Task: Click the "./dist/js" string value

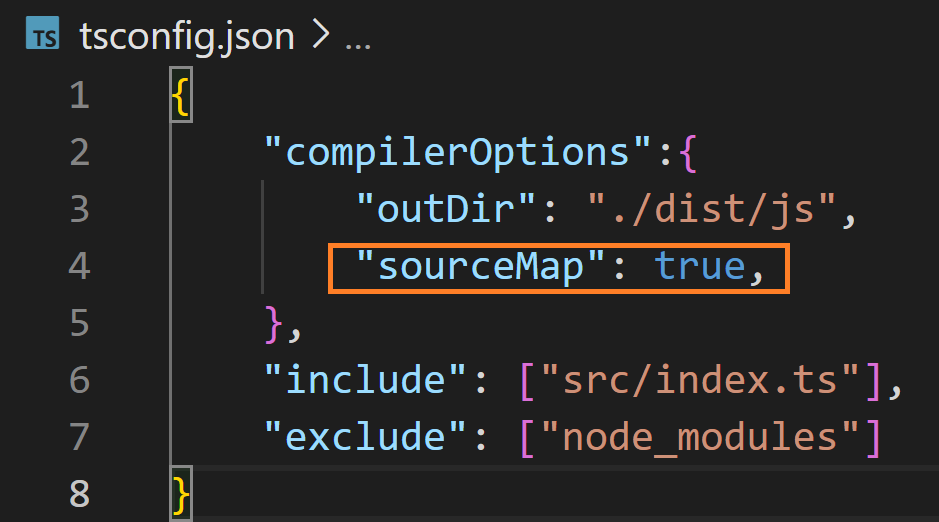Action: [712, 209]
